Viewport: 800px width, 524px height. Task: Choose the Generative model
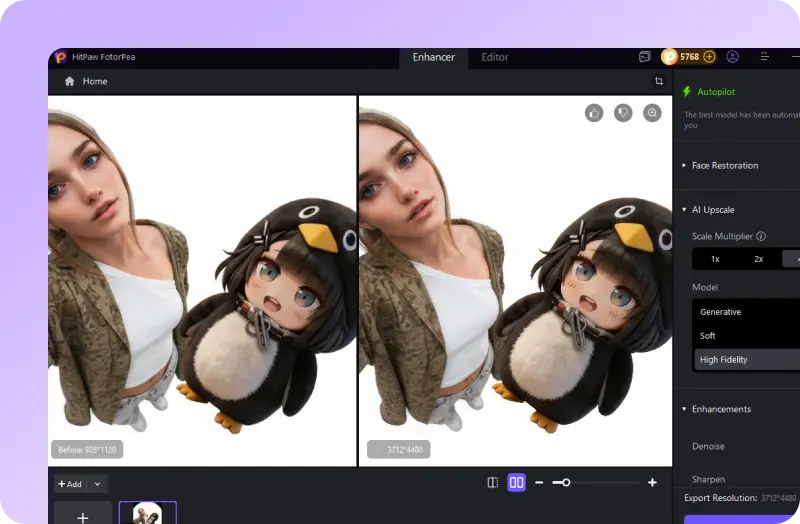coord(747,312)
